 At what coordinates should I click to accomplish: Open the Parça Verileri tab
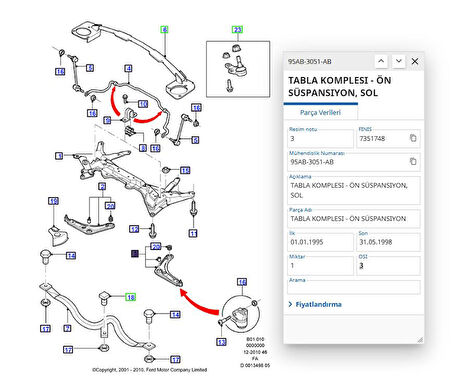pos(320,113)
